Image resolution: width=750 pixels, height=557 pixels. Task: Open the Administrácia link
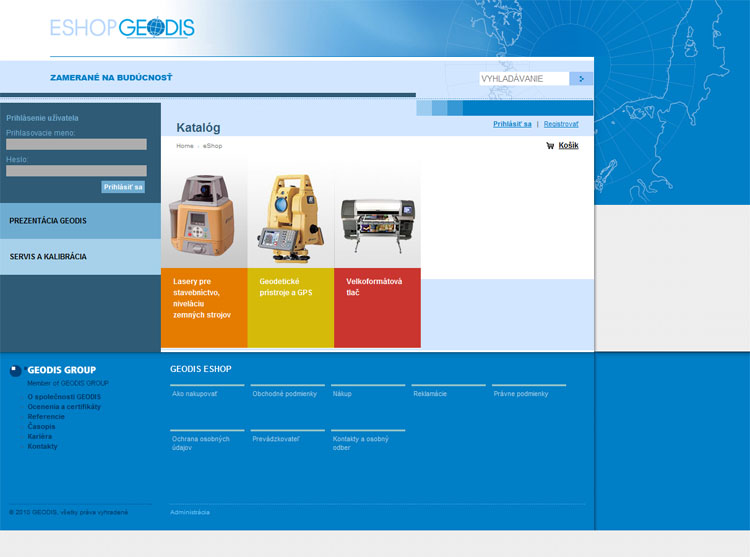pyautogui.click(x=190, y=513)
